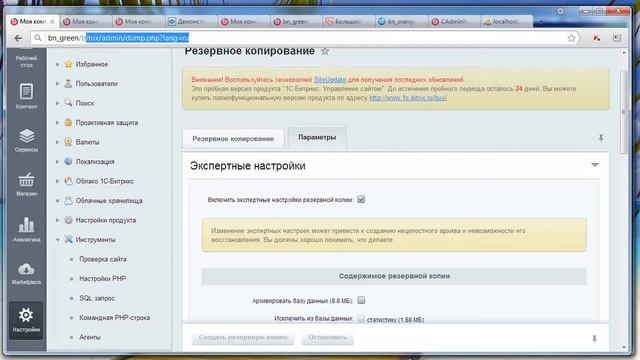Collapse the Инструменты tree node
The height and width of the screenshot is (360, 640).
(58, 240)
